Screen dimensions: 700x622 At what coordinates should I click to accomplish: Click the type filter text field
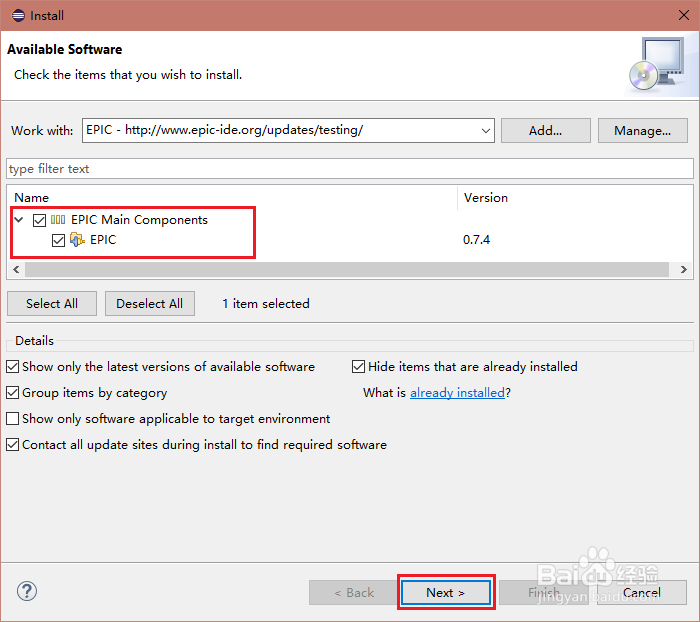point(350,169)
